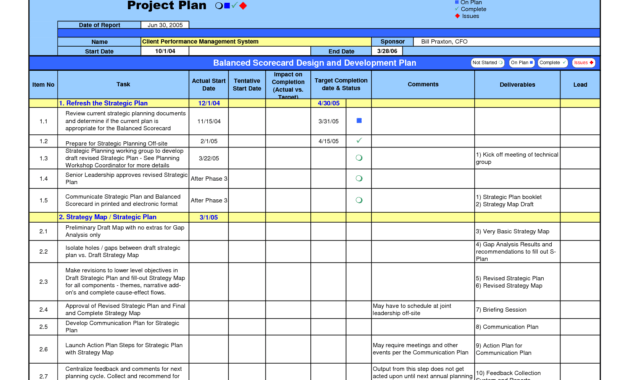This screenshot has width=630, height=380.
Task: Click the Tentative Start Date column header
Action: point(247,84)
